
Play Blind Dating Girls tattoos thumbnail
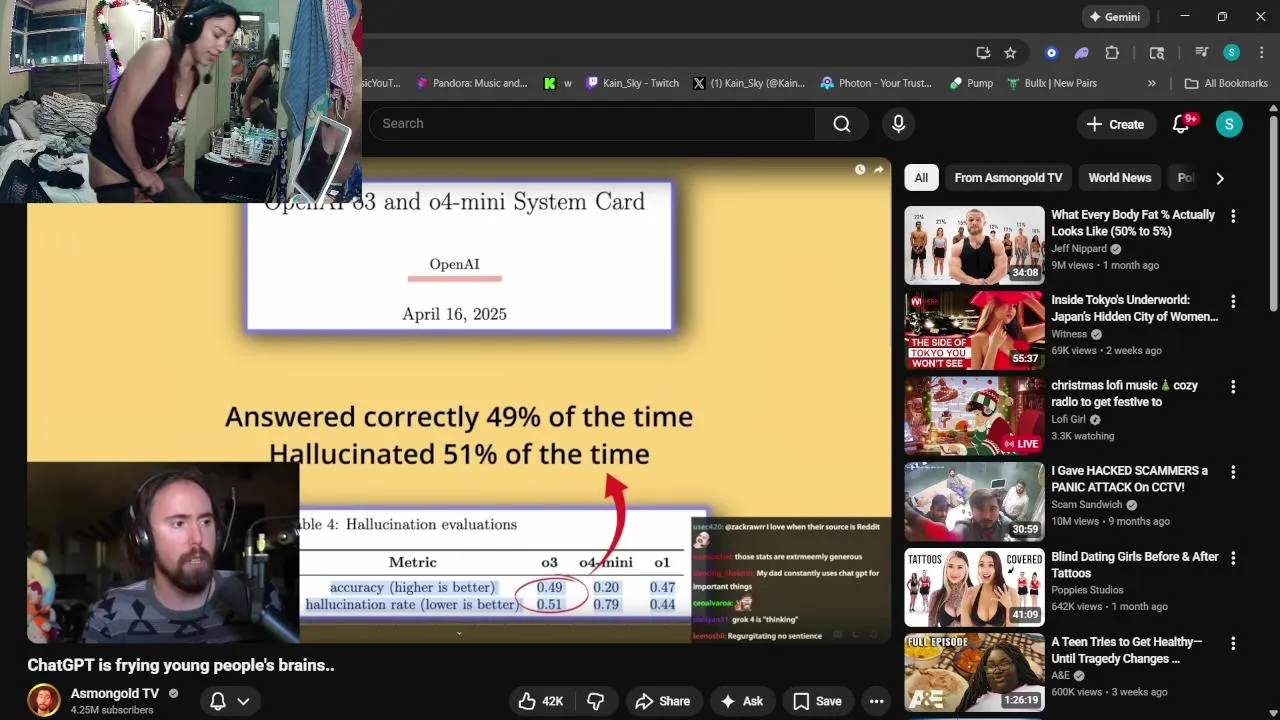click(974, 587)
